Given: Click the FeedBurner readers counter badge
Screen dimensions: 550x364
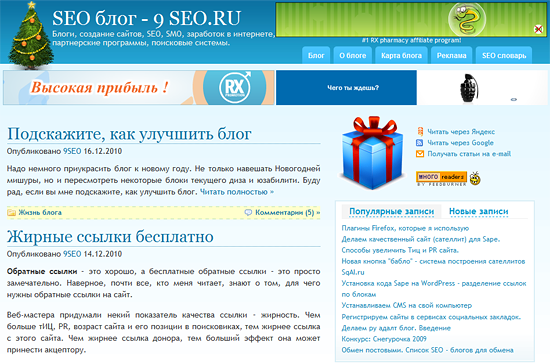Looking at the screenshot, I should 441,178.
